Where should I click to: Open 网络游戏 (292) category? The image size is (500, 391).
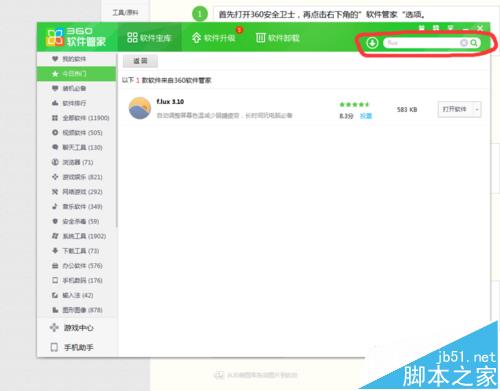[77, 192]
